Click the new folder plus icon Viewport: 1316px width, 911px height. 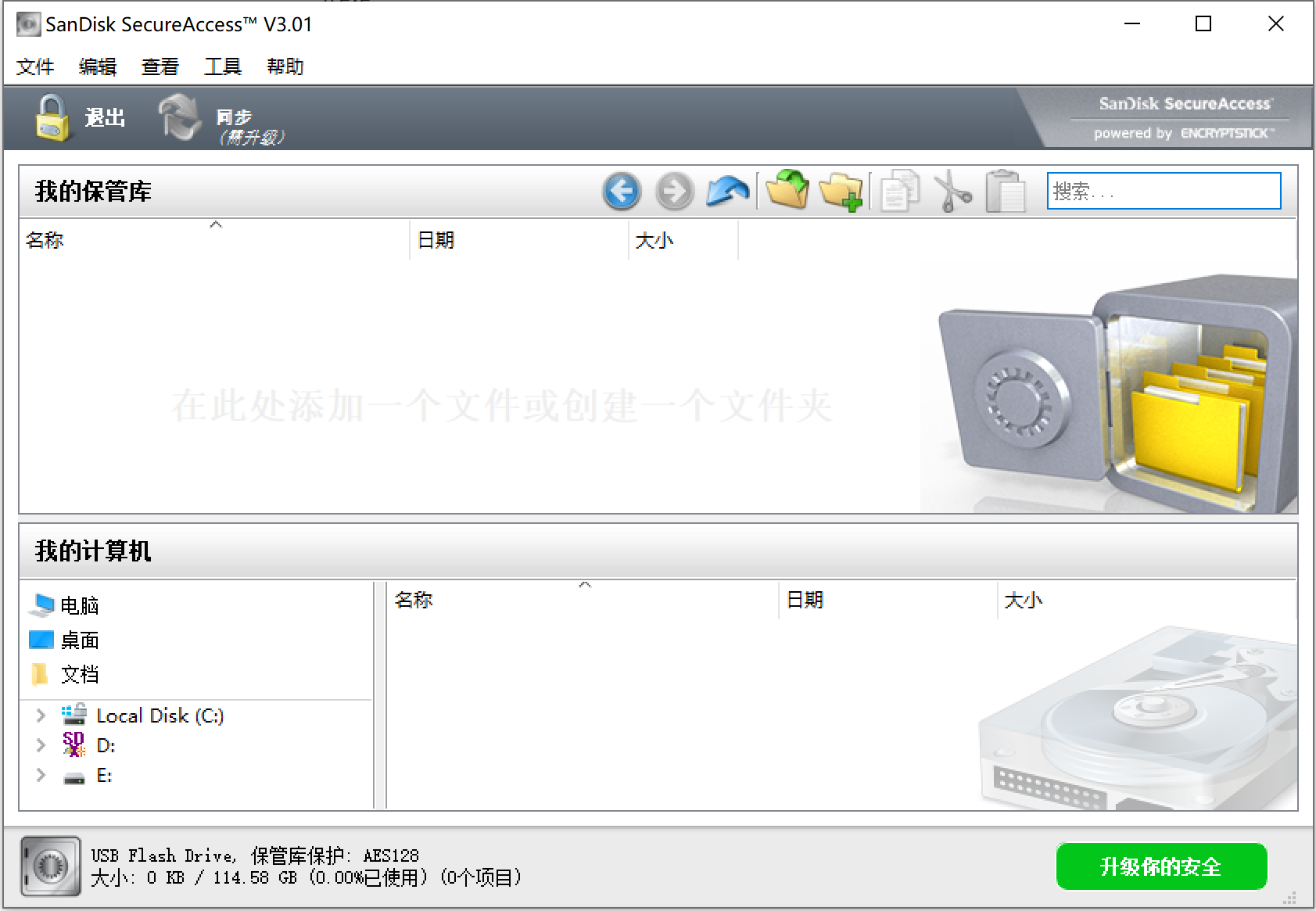tap(841, 192)
